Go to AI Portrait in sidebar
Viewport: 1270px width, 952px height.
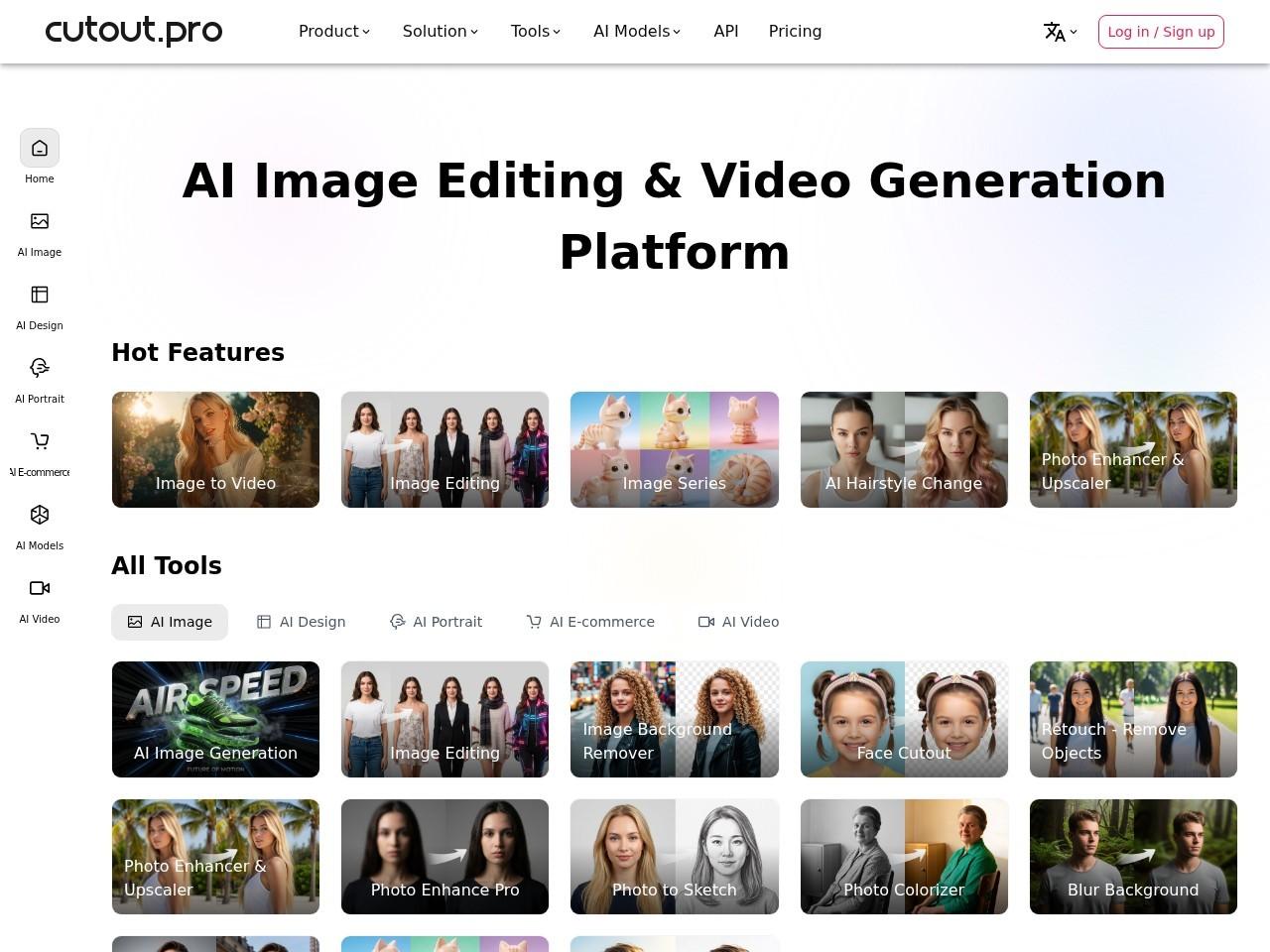40,369
